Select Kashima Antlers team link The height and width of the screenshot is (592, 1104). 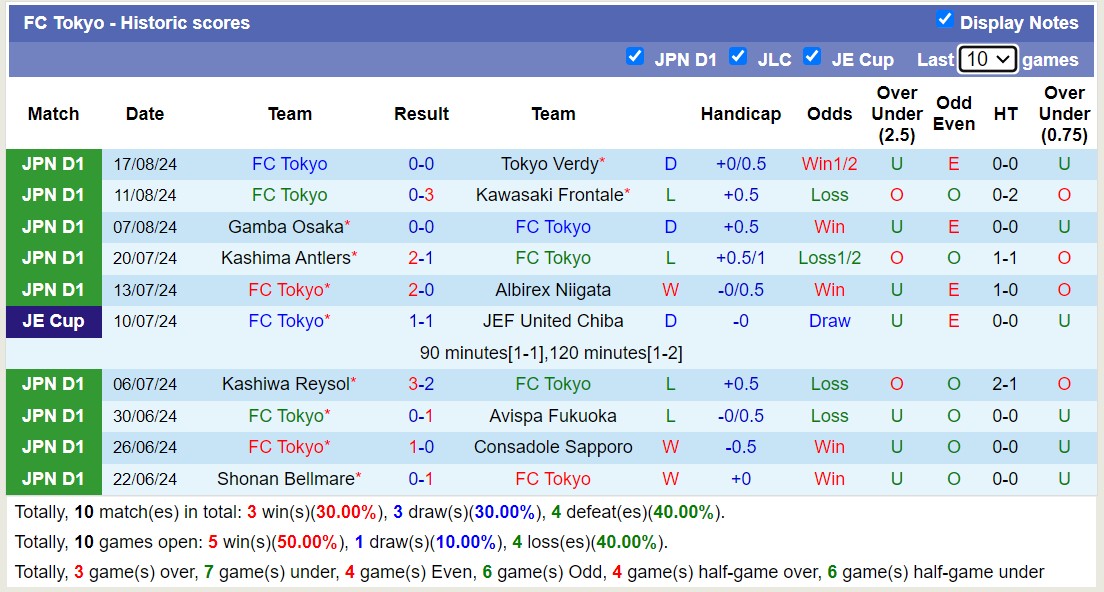click(x=285, y=258)
